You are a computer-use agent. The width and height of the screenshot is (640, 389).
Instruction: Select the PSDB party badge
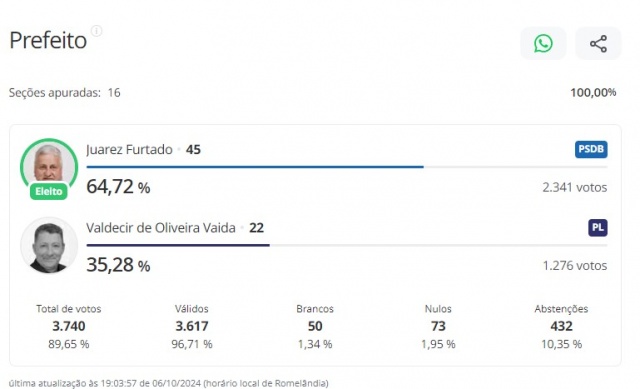click(x=591, y=149)
